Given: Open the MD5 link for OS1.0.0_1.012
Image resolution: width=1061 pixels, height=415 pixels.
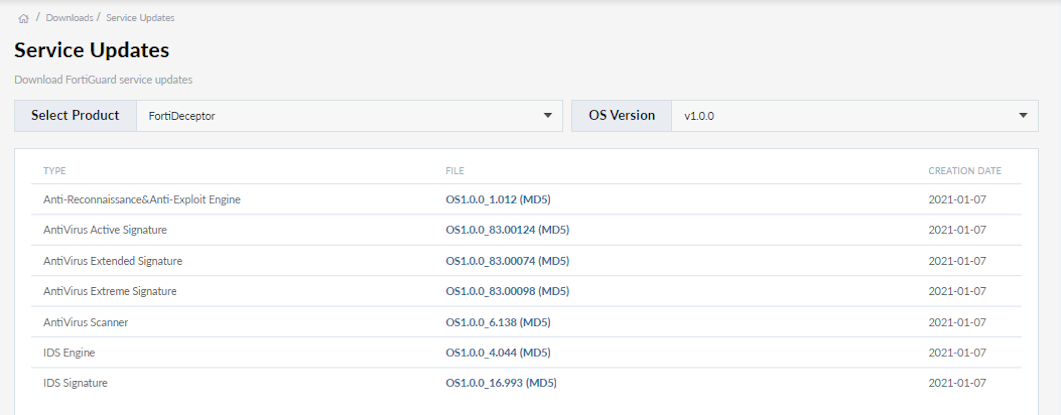Looking at the screenshot, I should pyautogui.click(x=535, y=200).
